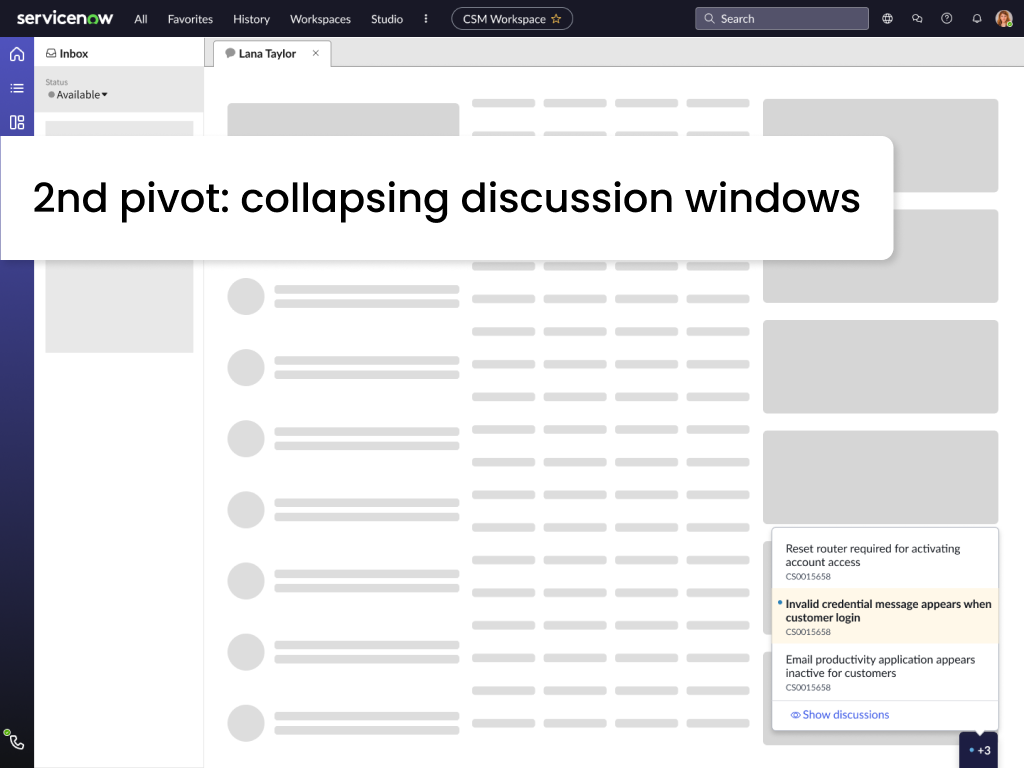Open My Lists from the left sidebar

[15, 88]
